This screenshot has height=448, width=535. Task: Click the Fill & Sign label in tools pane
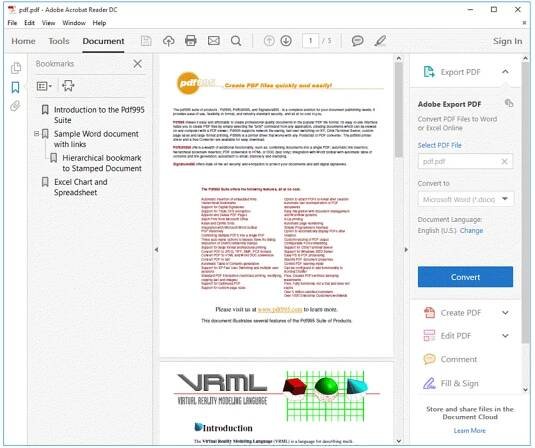point(460,384)
